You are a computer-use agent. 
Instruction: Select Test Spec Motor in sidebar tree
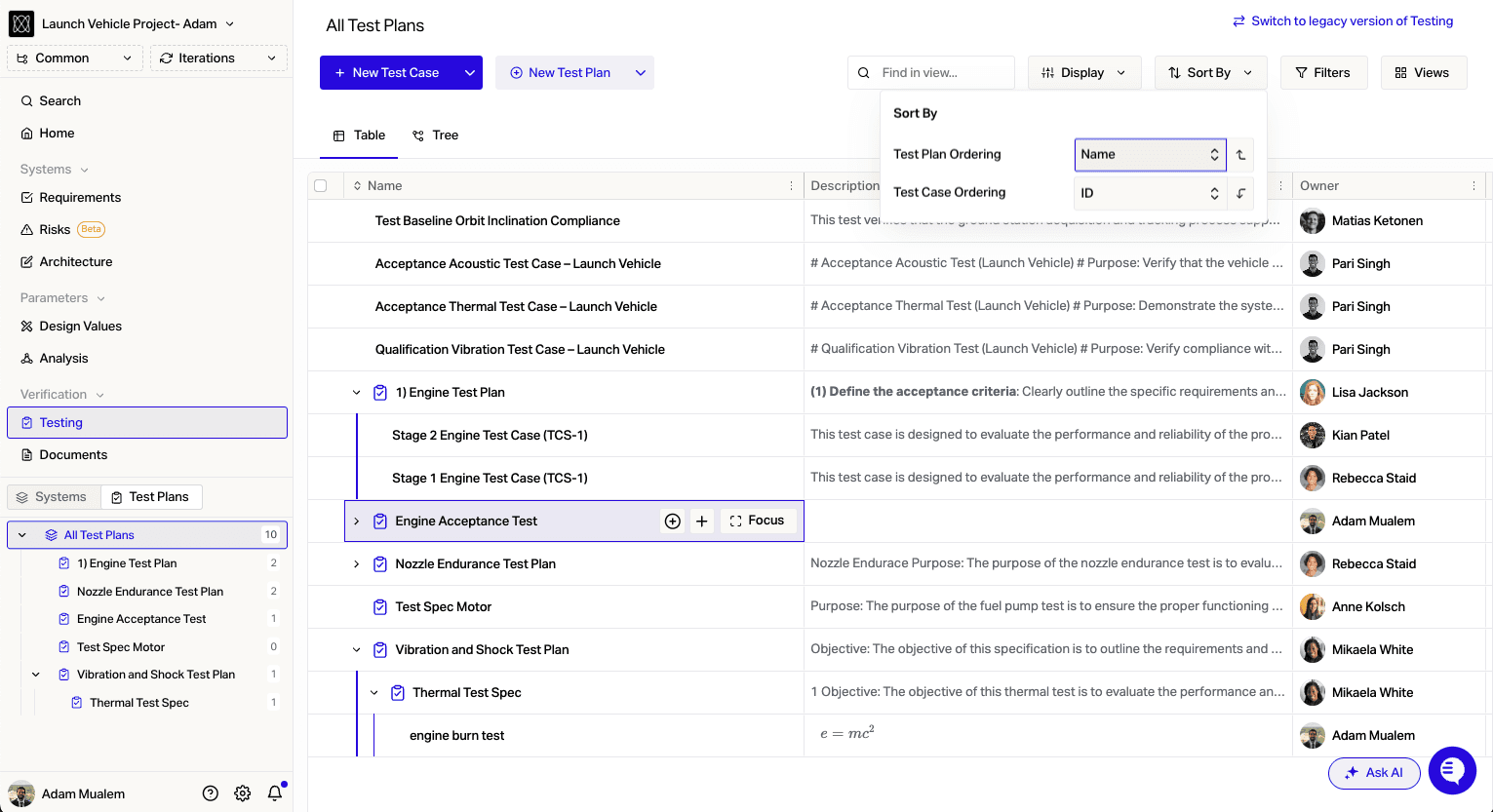pyautogui.click(x=121, y=647)
